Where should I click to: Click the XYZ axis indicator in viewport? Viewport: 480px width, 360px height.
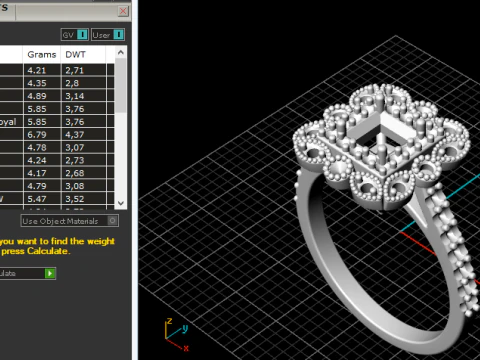click(x=177, y=334)
